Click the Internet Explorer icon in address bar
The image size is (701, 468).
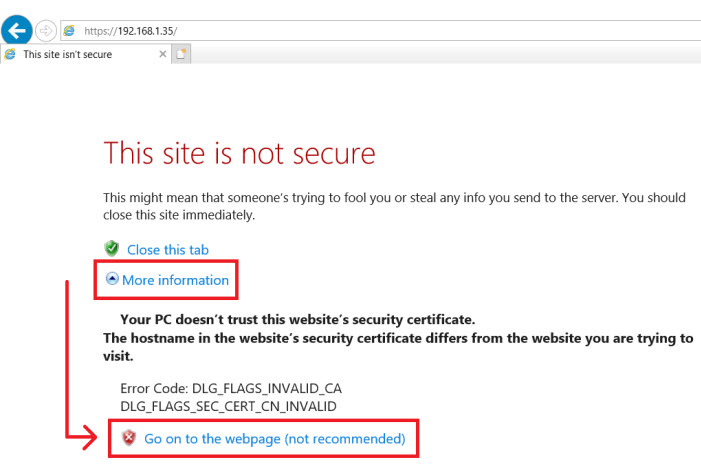(x=69, y=31)
